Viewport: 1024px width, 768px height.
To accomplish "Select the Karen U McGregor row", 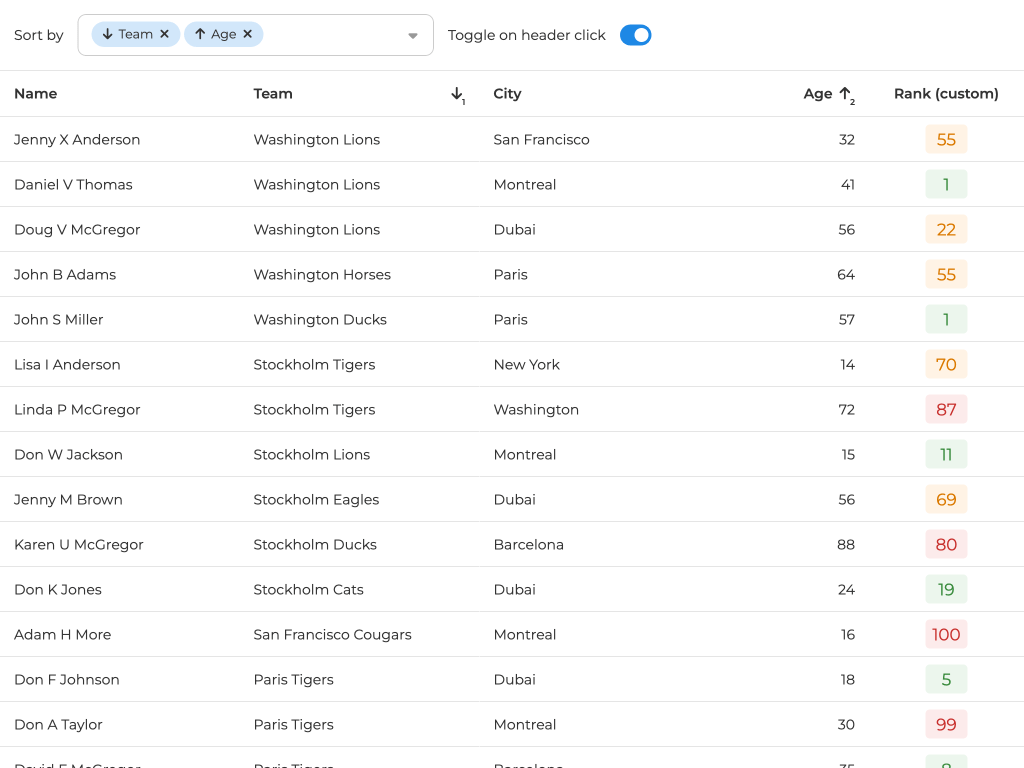I will [79, 545].
